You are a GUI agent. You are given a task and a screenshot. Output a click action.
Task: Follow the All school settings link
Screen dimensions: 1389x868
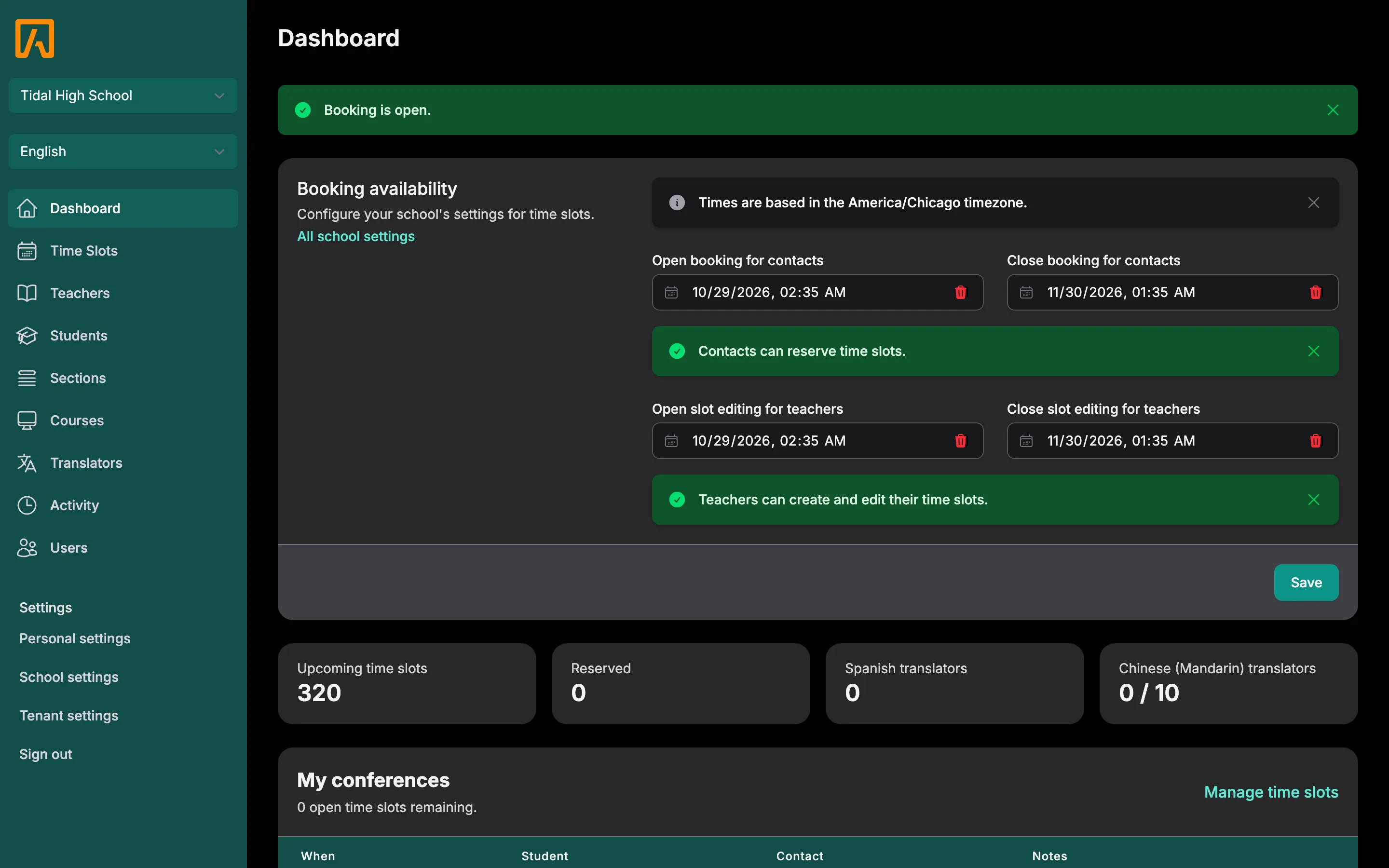(x=356, y=236)
